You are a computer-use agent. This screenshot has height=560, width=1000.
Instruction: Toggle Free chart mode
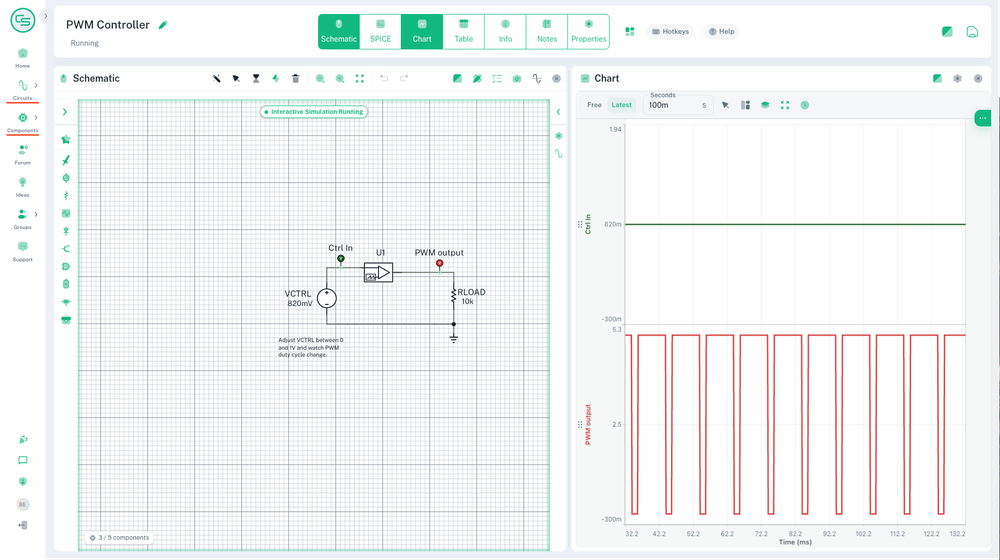tap(594, 105)
